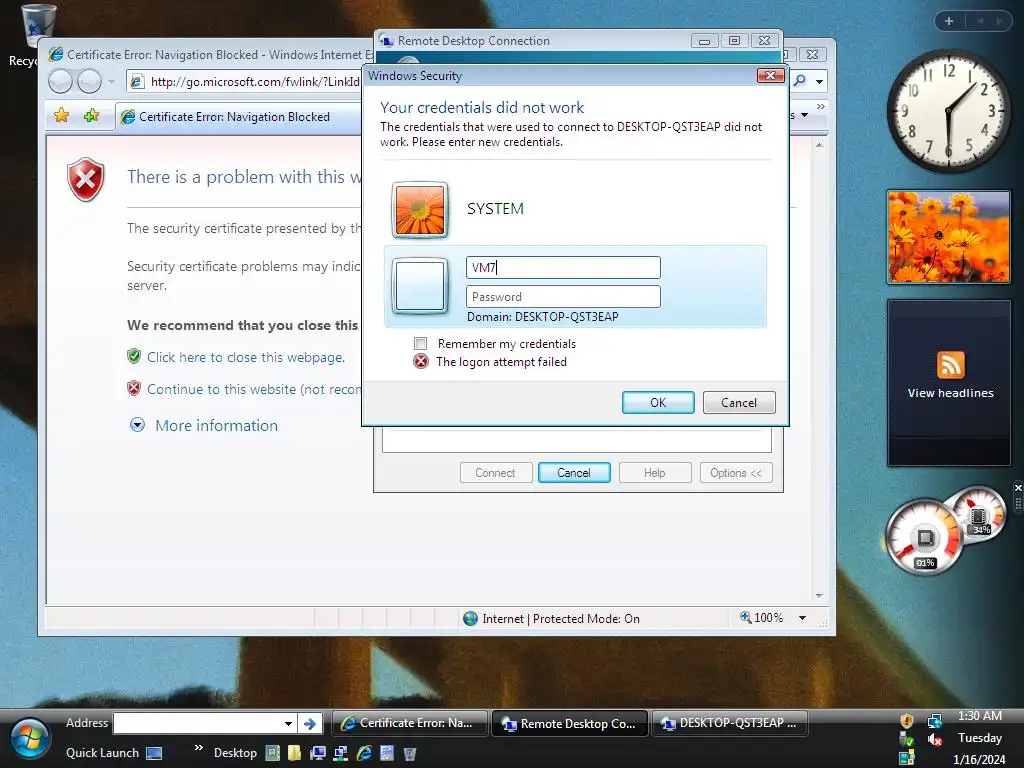Open the zoom level 100% dropdown arrow
The width and height of the screenshot is (1024, 768).
click(802, 618)
